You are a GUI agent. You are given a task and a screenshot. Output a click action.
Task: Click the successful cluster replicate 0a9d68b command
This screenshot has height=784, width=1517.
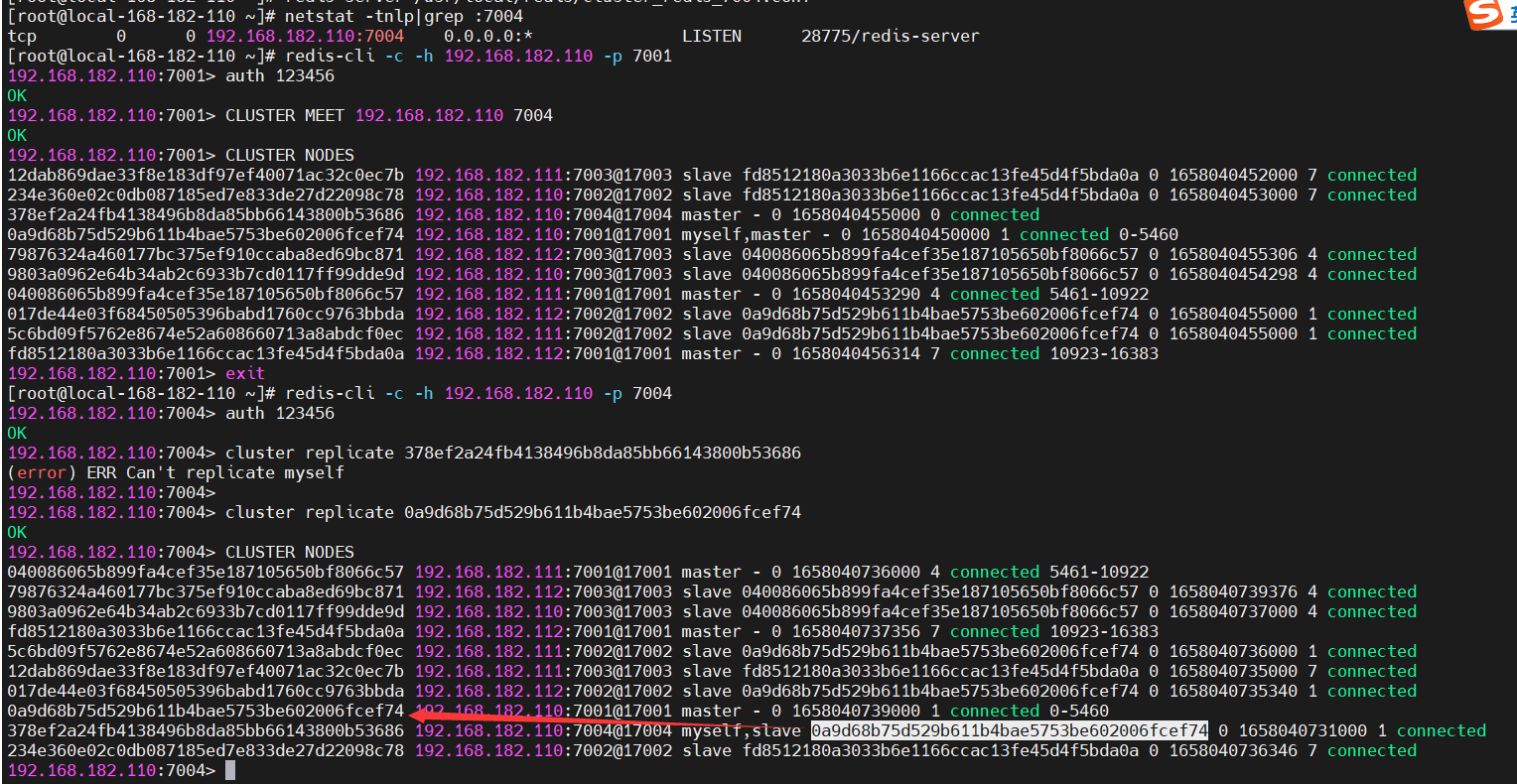(512, 512)
